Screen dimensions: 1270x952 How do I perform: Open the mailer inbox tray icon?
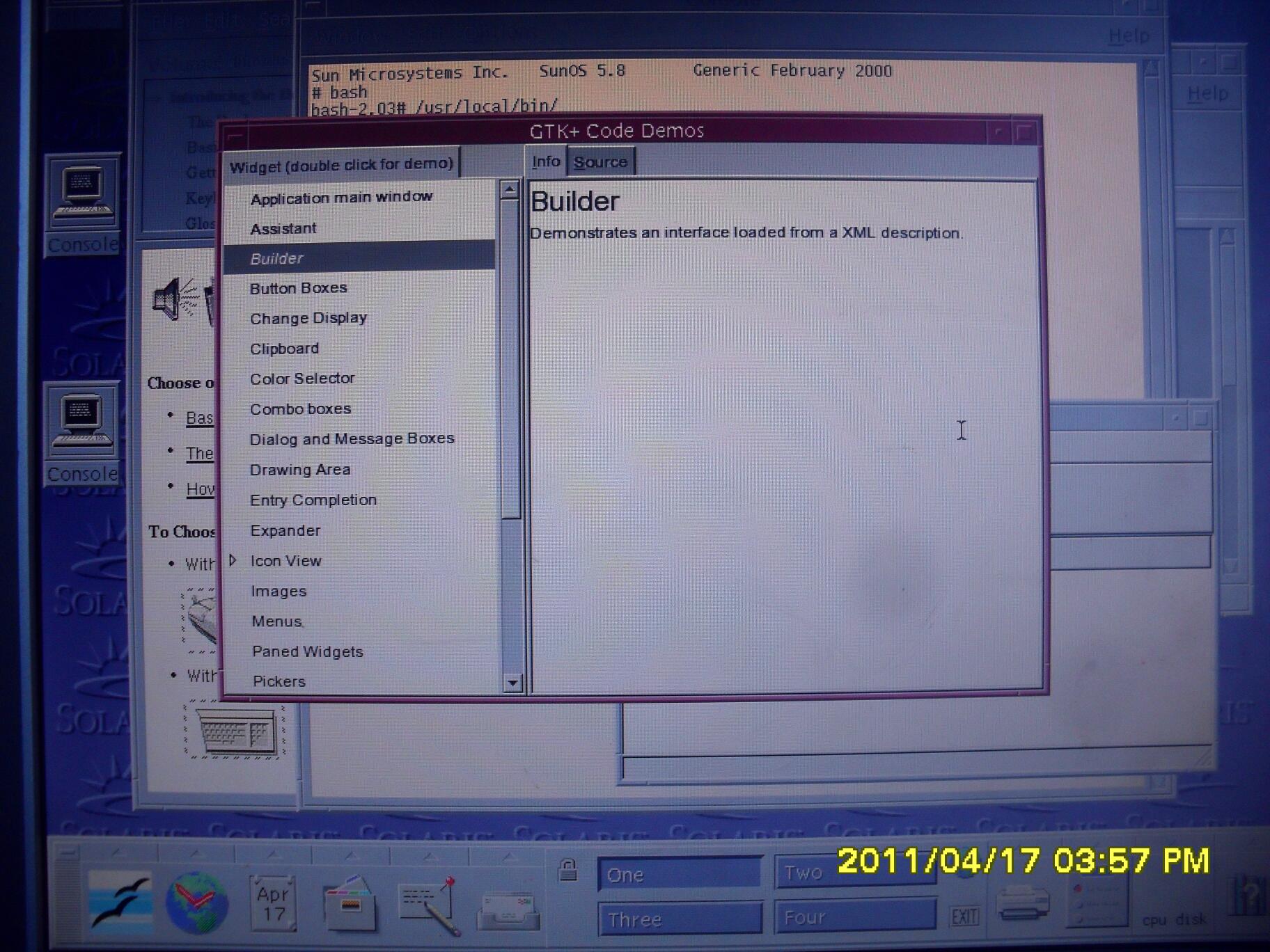coord(508,910)
